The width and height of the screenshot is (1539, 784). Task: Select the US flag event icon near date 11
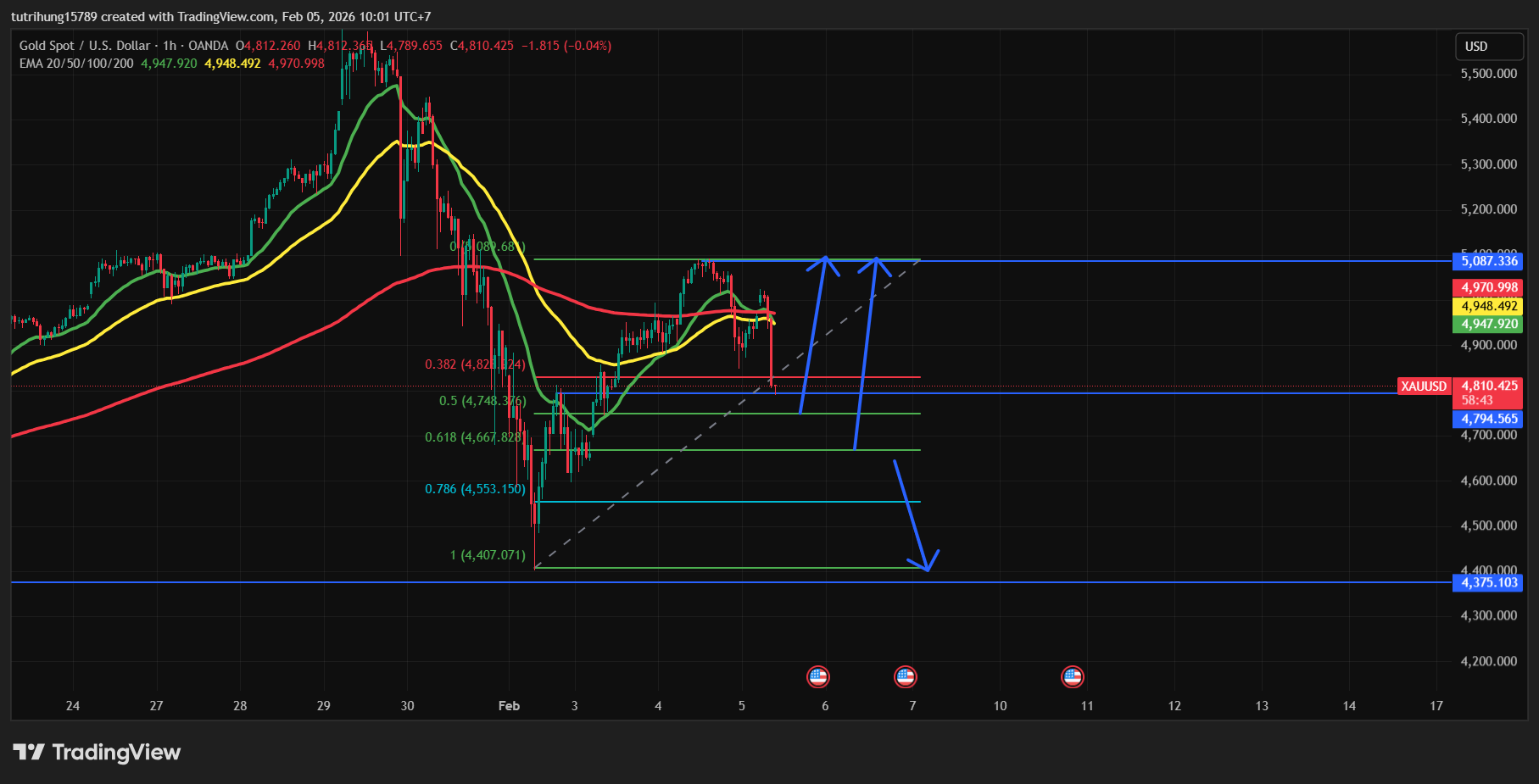pos(1072,676)
